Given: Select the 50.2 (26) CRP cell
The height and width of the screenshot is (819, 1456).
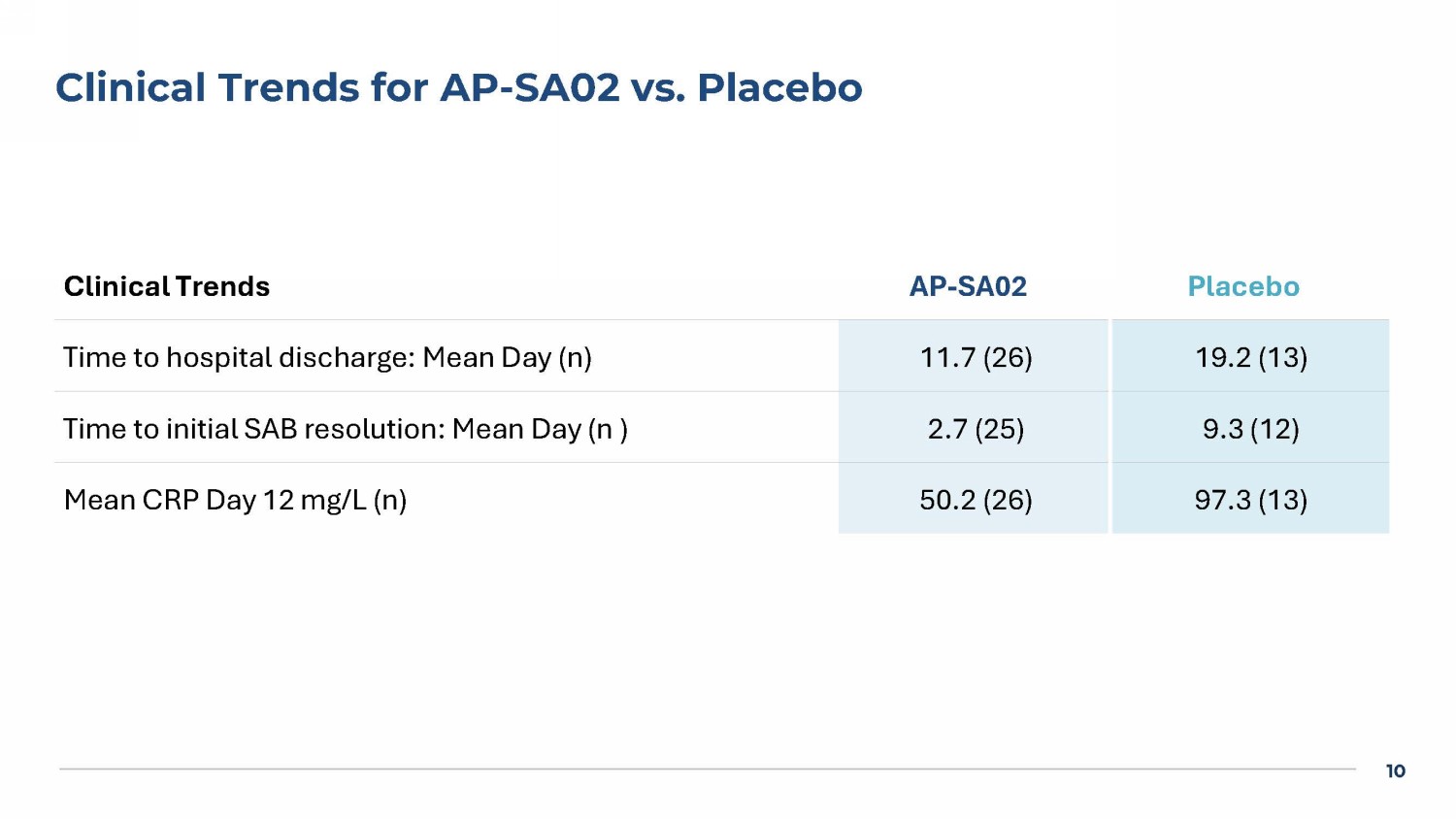Looking at the screenshot, I should (976, 500).
